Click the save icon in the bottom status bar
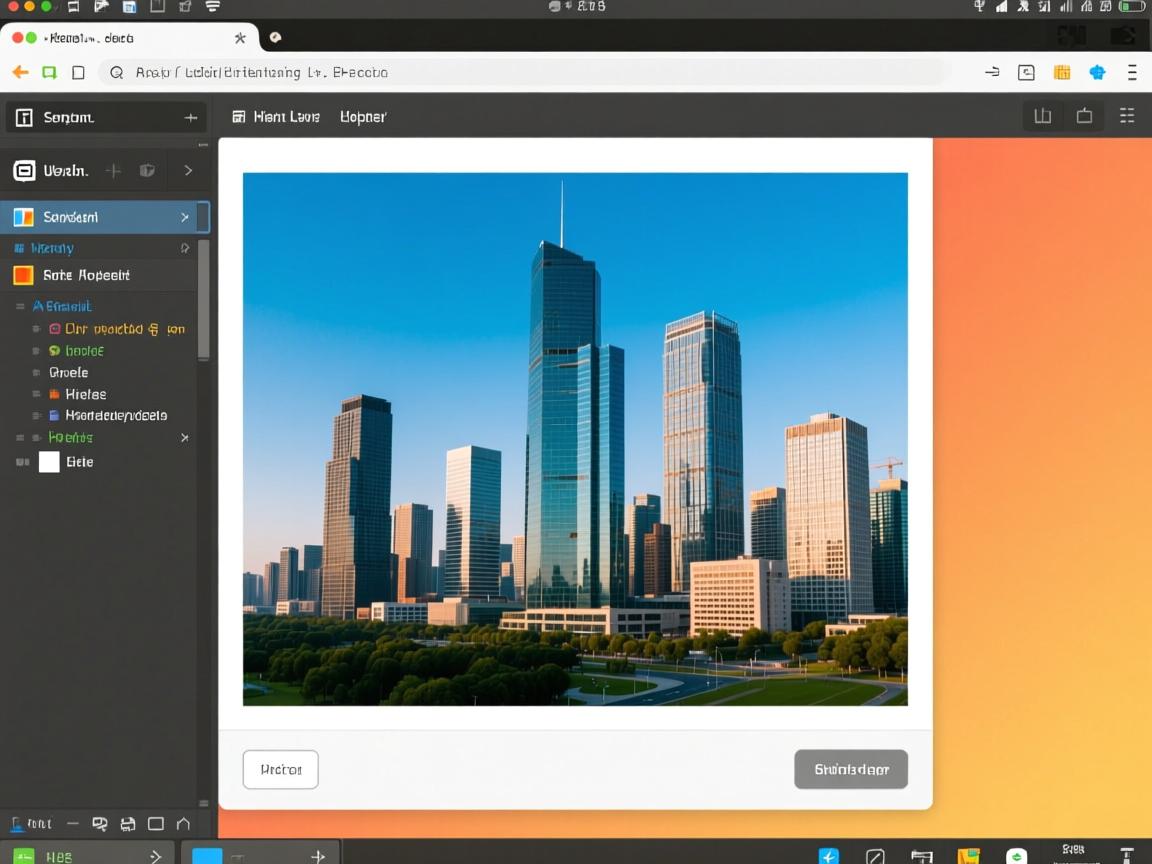Image resolution: width=1152 pixels, height=864 pixels. coord(128,823)
